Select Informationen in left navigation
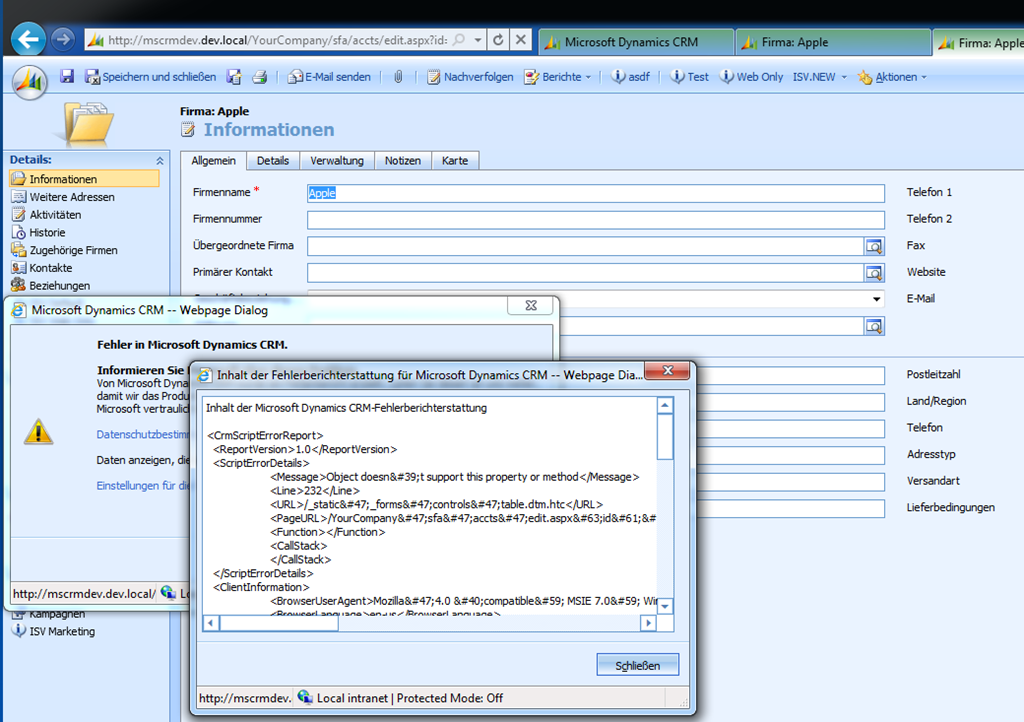This screenshot has height=722, width=1024. coord(84,179)
